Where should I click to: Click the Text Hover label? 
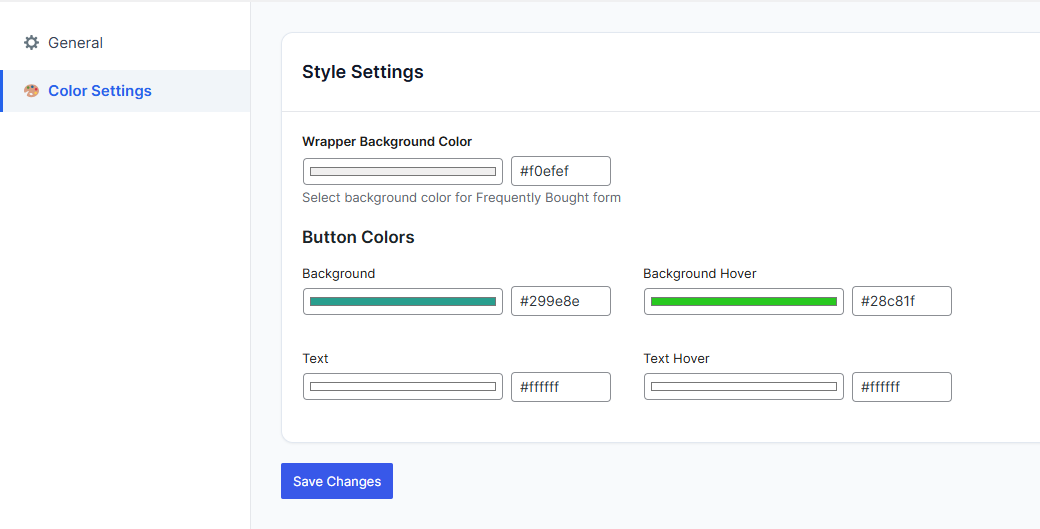676,358
